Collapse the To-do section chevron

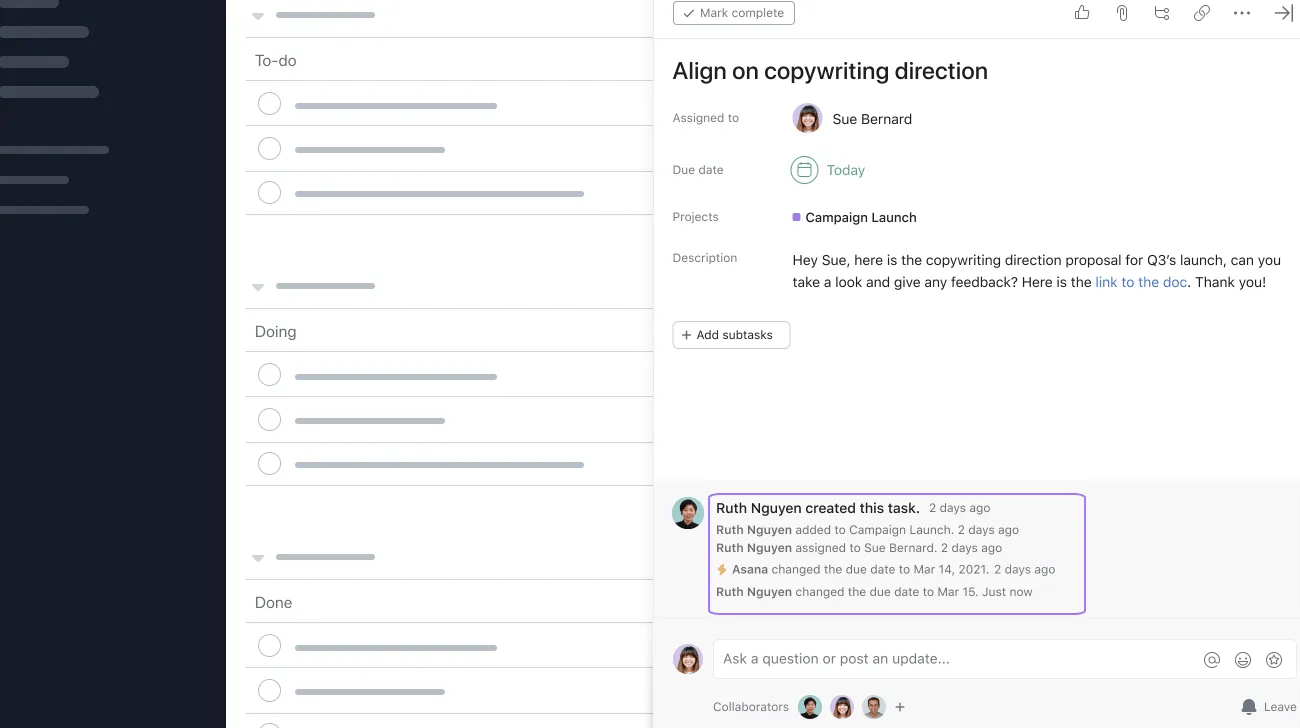pyautogui.click(x=257, y=16)
